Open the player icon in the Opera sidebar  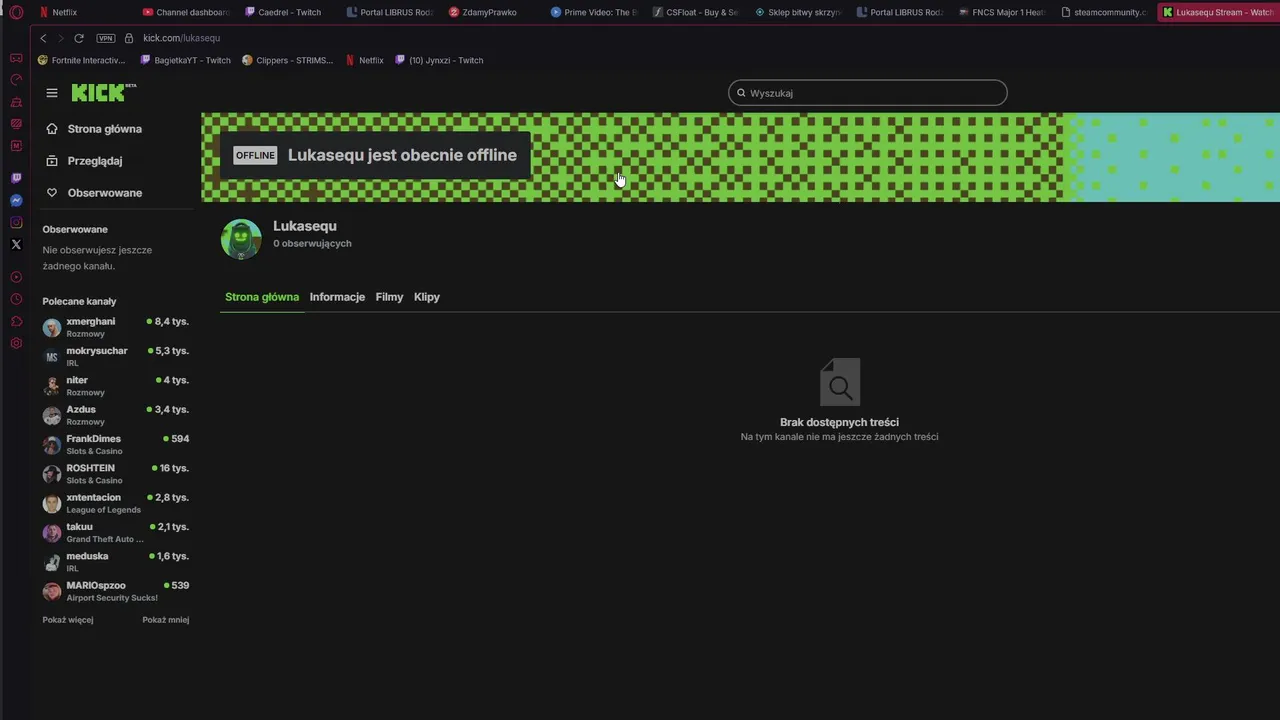(16, 277)
